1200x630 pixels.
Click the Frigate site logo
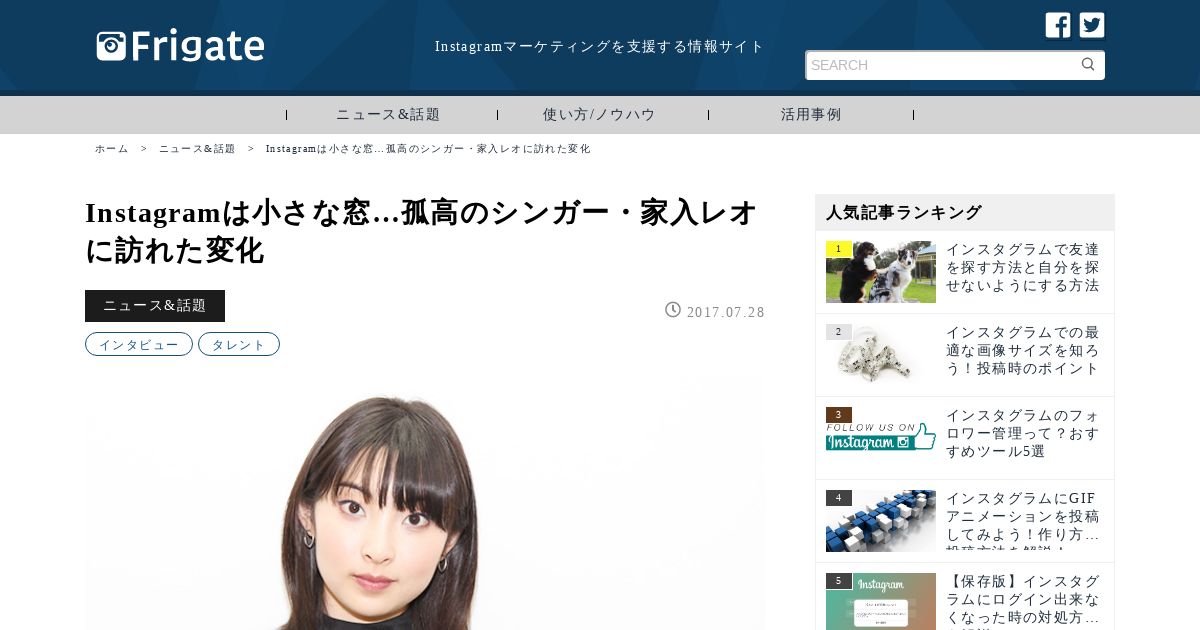click(x=181, y=46)
